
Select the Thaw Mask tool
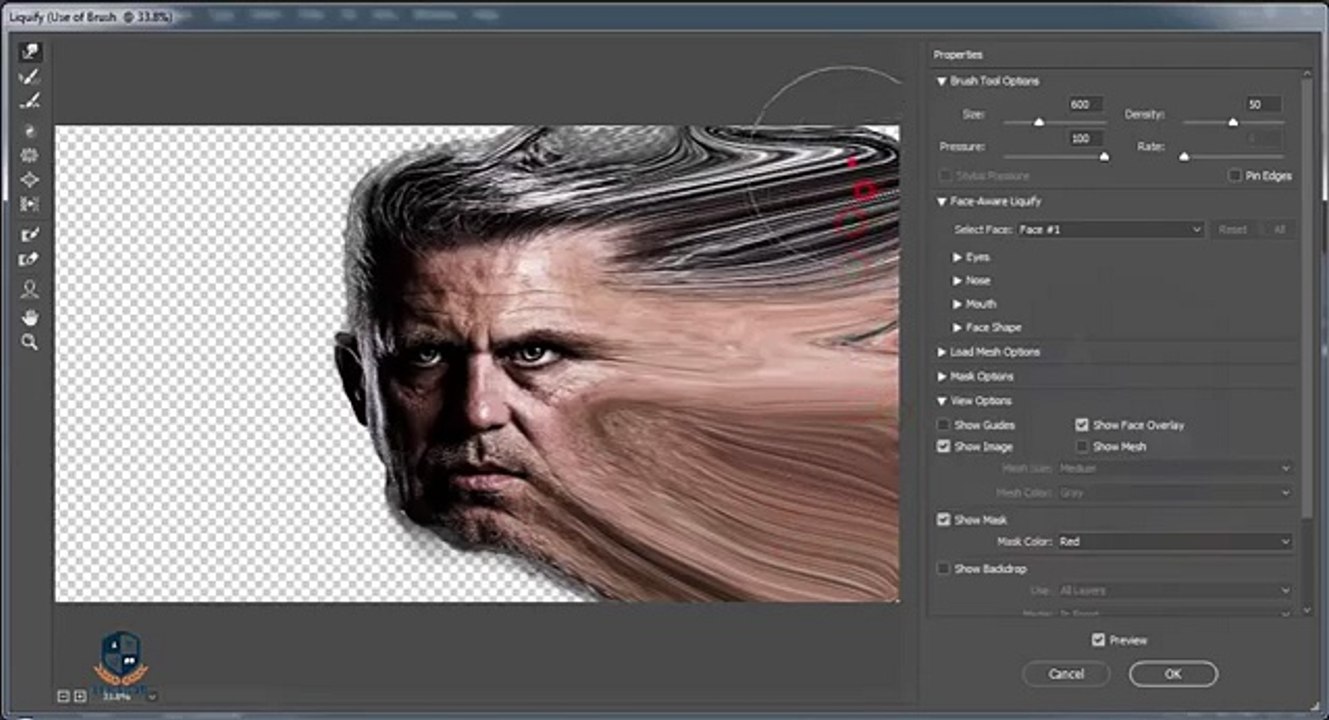pyautogui.click(x=30, y=259)
